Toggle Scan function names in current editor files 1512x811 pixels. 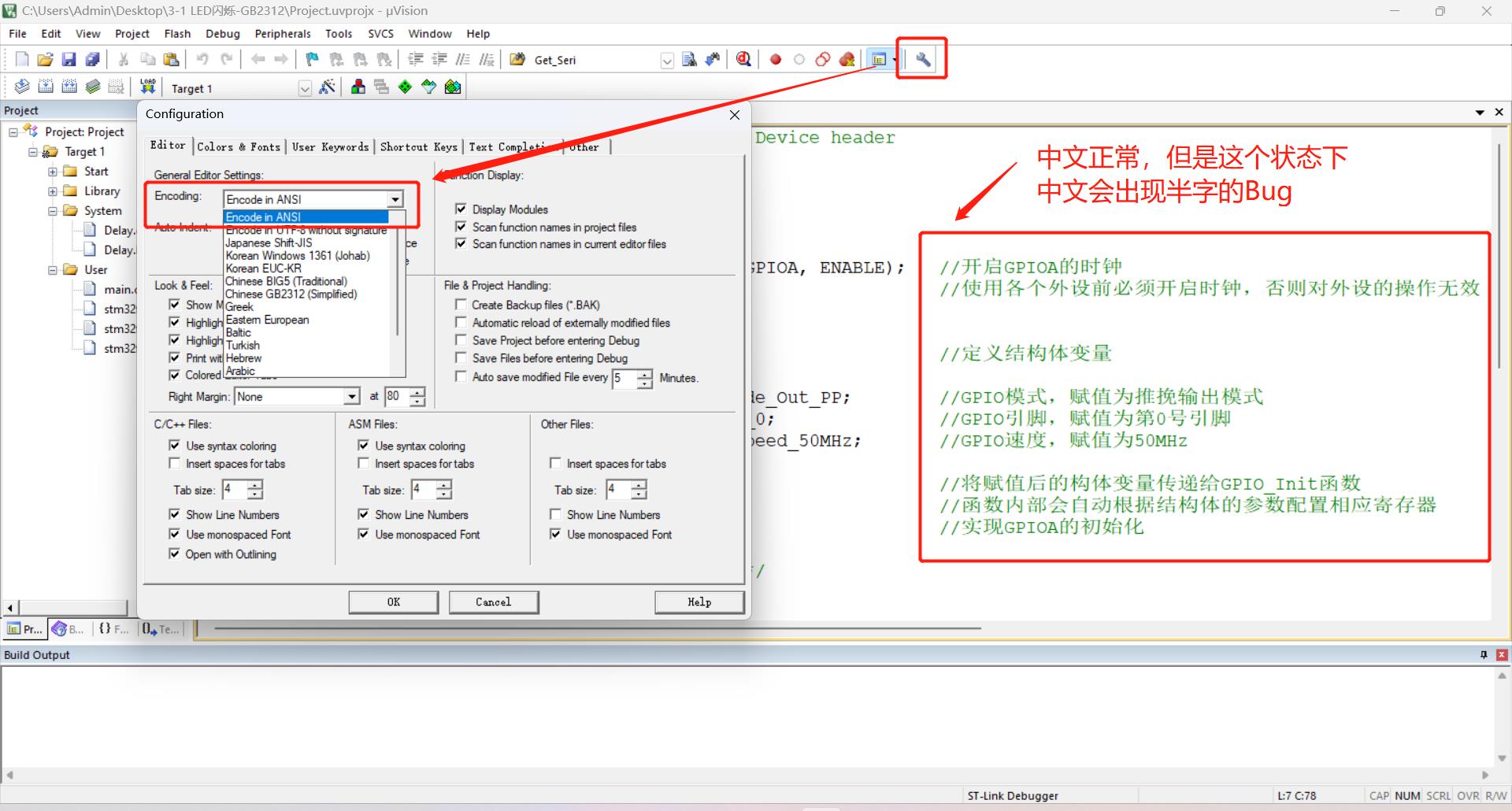461,244
